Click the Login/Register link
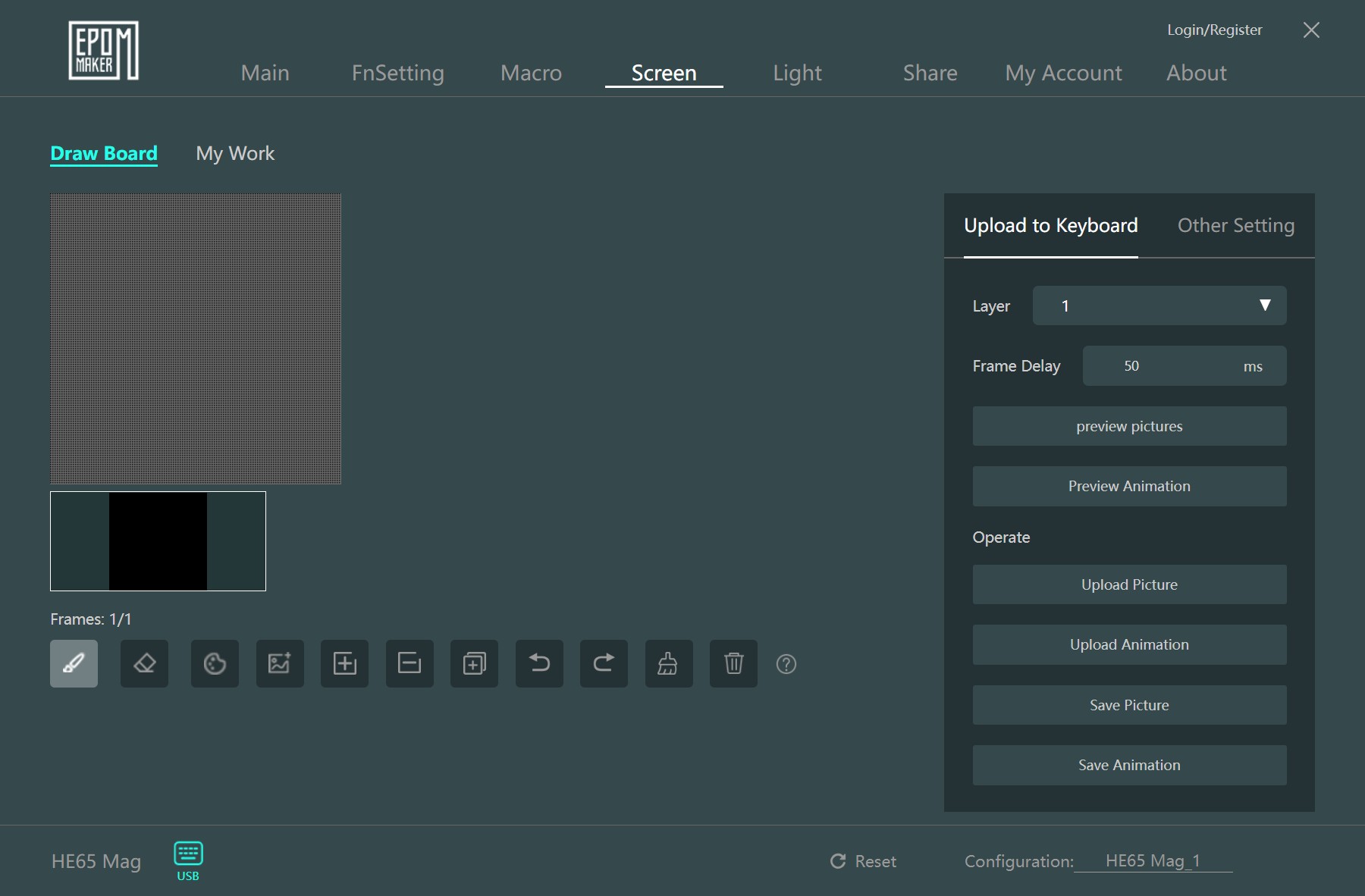 coord(1214,30)
